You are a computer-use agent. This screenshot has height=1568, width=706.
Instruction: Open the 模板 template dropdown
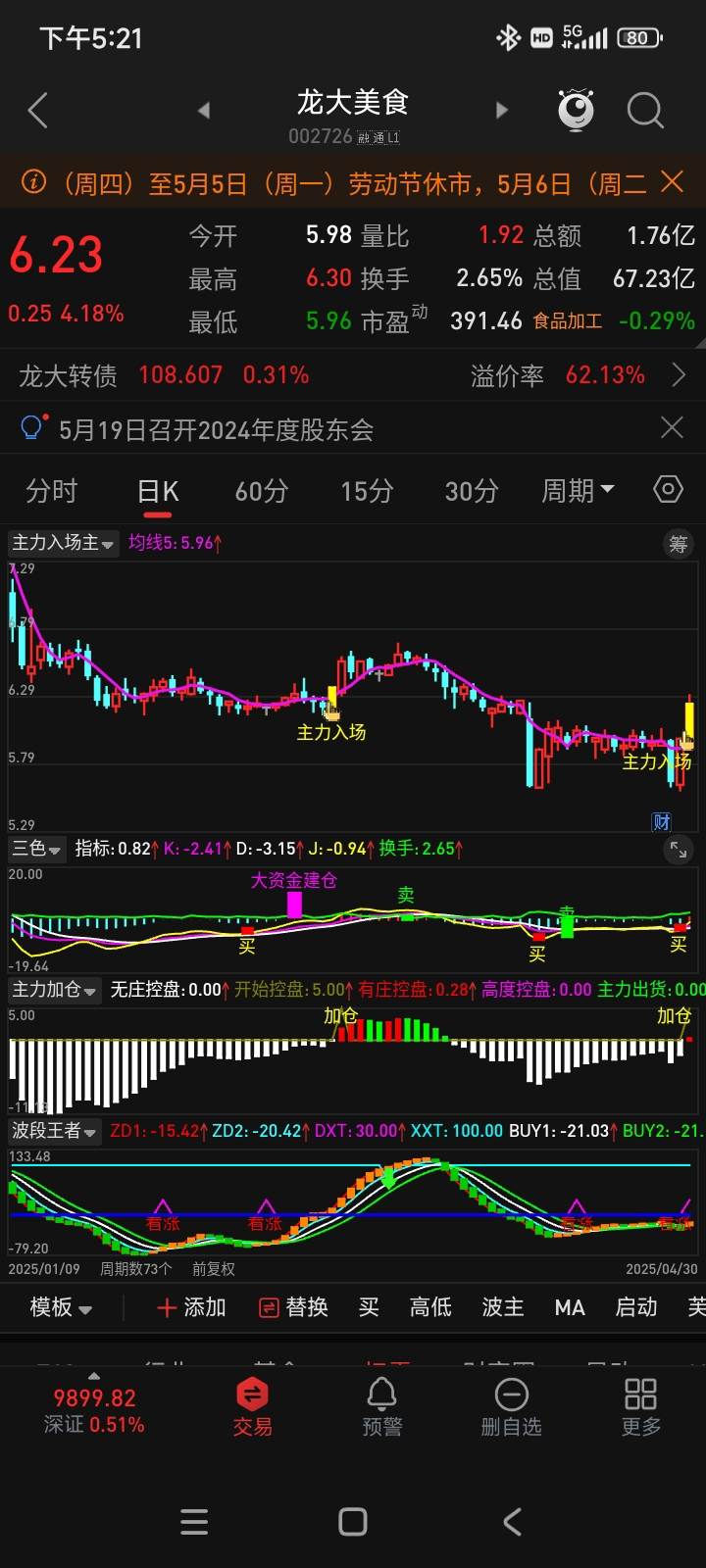[x=61, y=1307]
